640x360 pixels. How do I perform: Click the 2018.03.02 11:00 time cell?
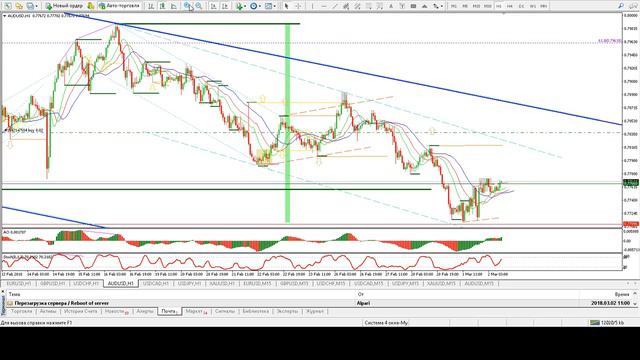(x=610, y=303)
